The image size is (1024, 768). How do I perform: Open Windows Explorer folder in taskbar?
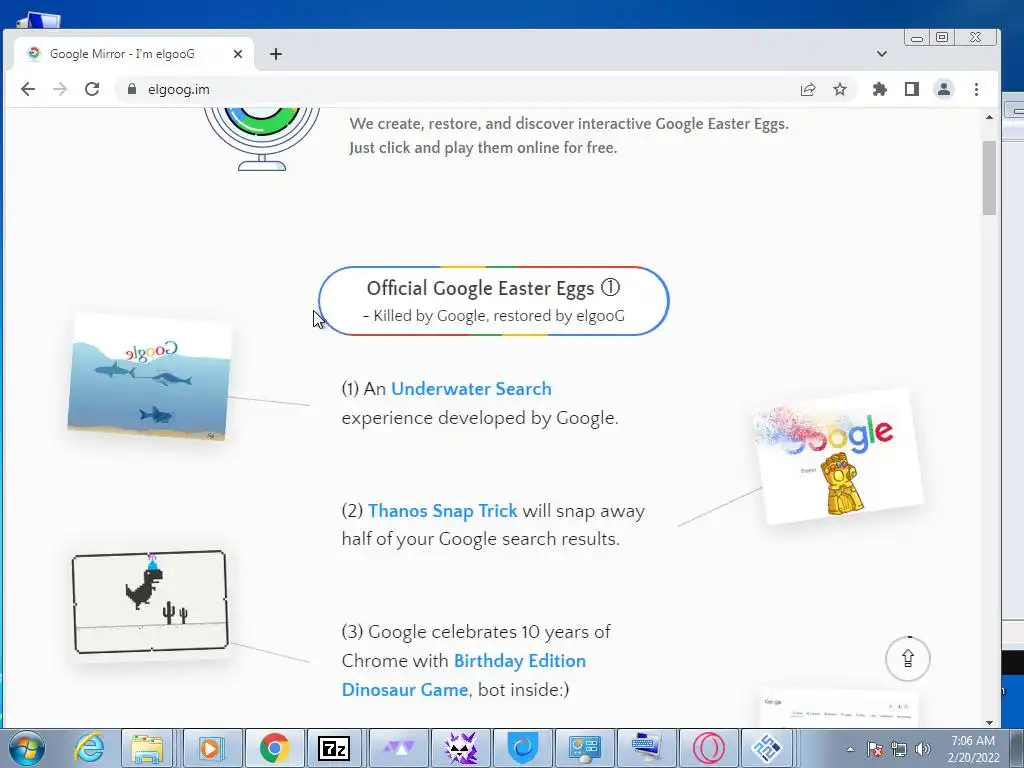[x=147, y=748]
